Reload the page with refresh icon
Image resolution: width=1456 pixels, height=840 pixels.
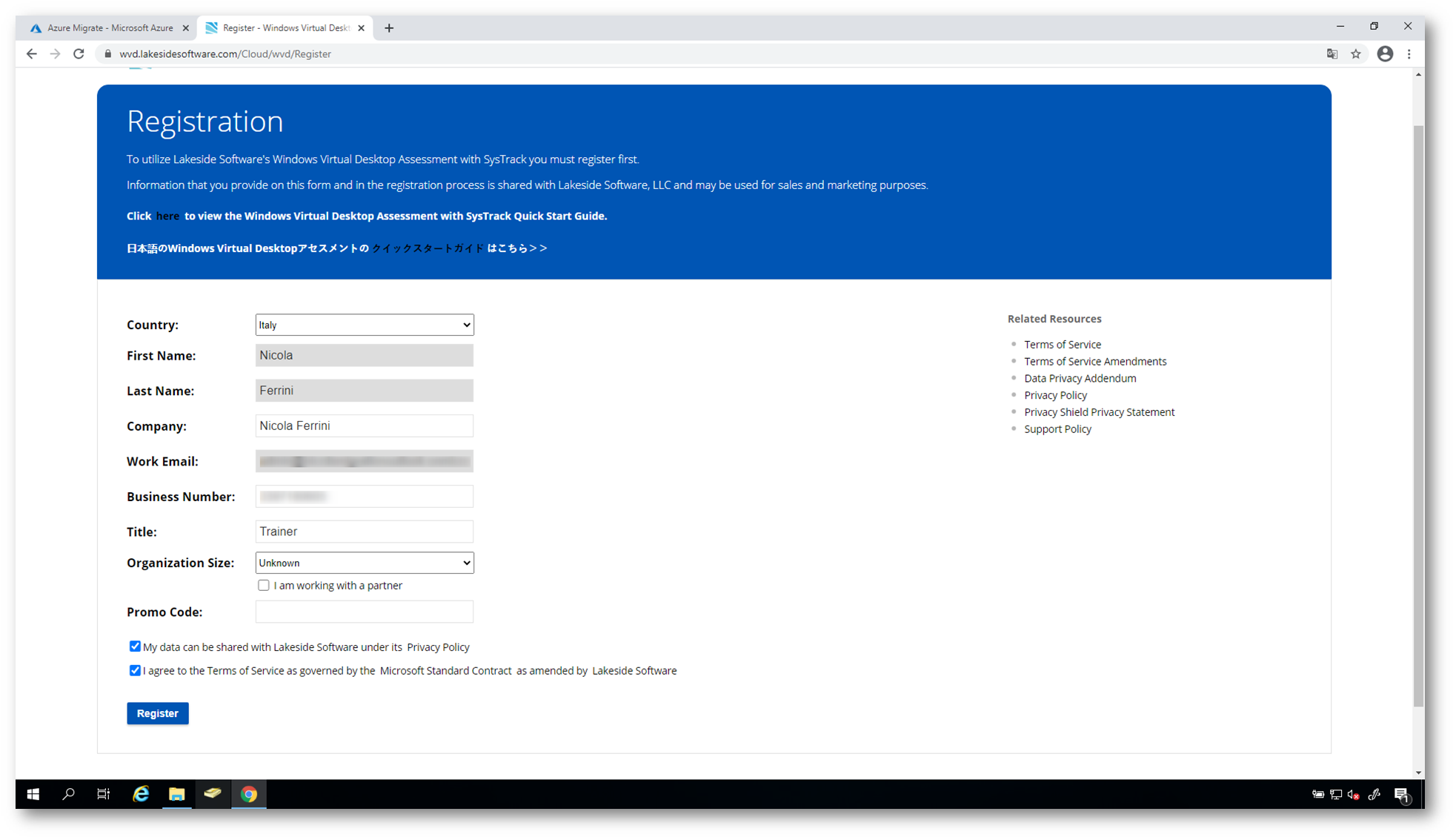[79, 53]
